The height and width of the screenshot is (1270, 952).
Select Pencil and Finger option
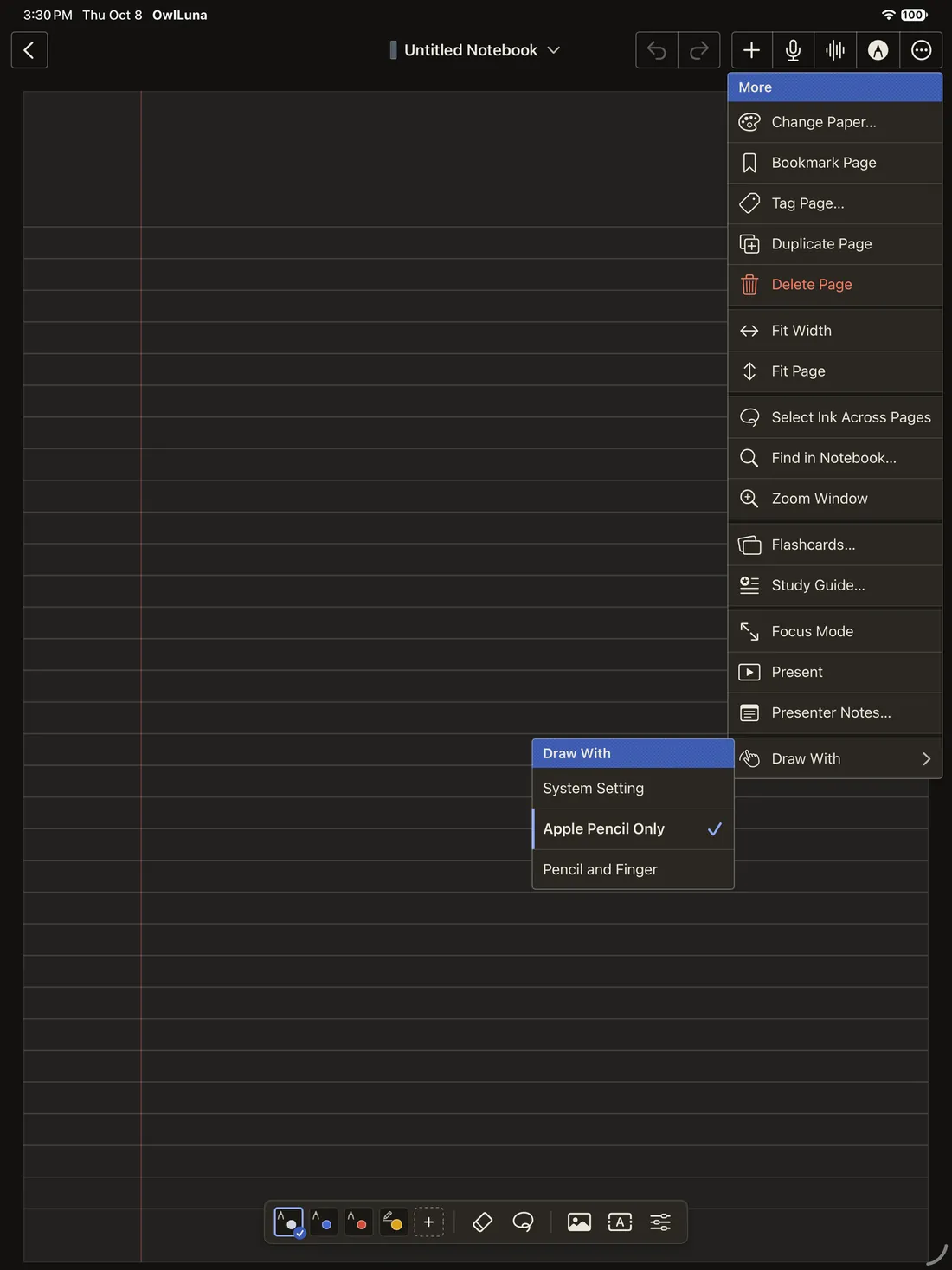pos(633,869)
